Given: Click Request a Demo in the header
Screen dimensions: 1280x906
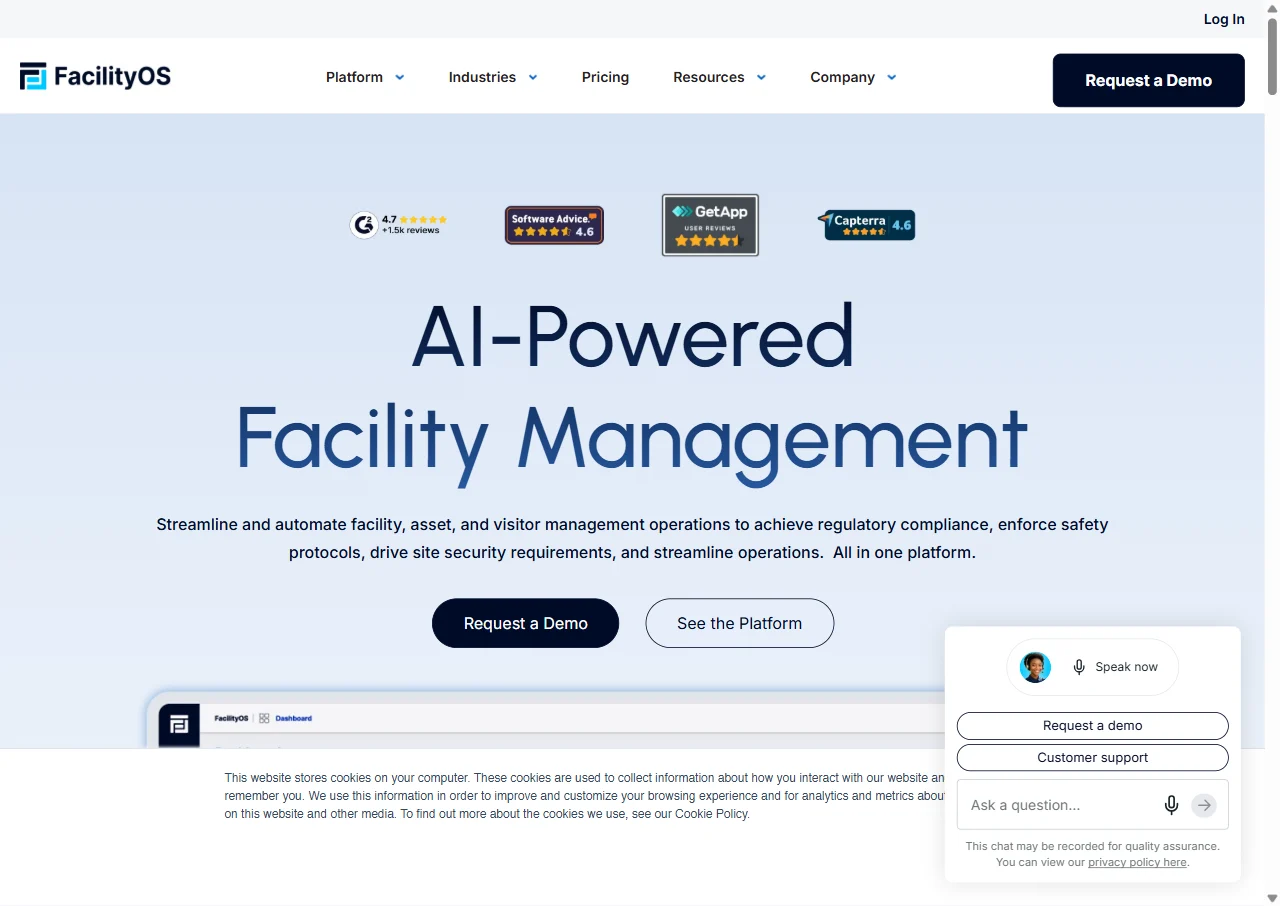Looking at the screenshot, I should [1148, 80].
